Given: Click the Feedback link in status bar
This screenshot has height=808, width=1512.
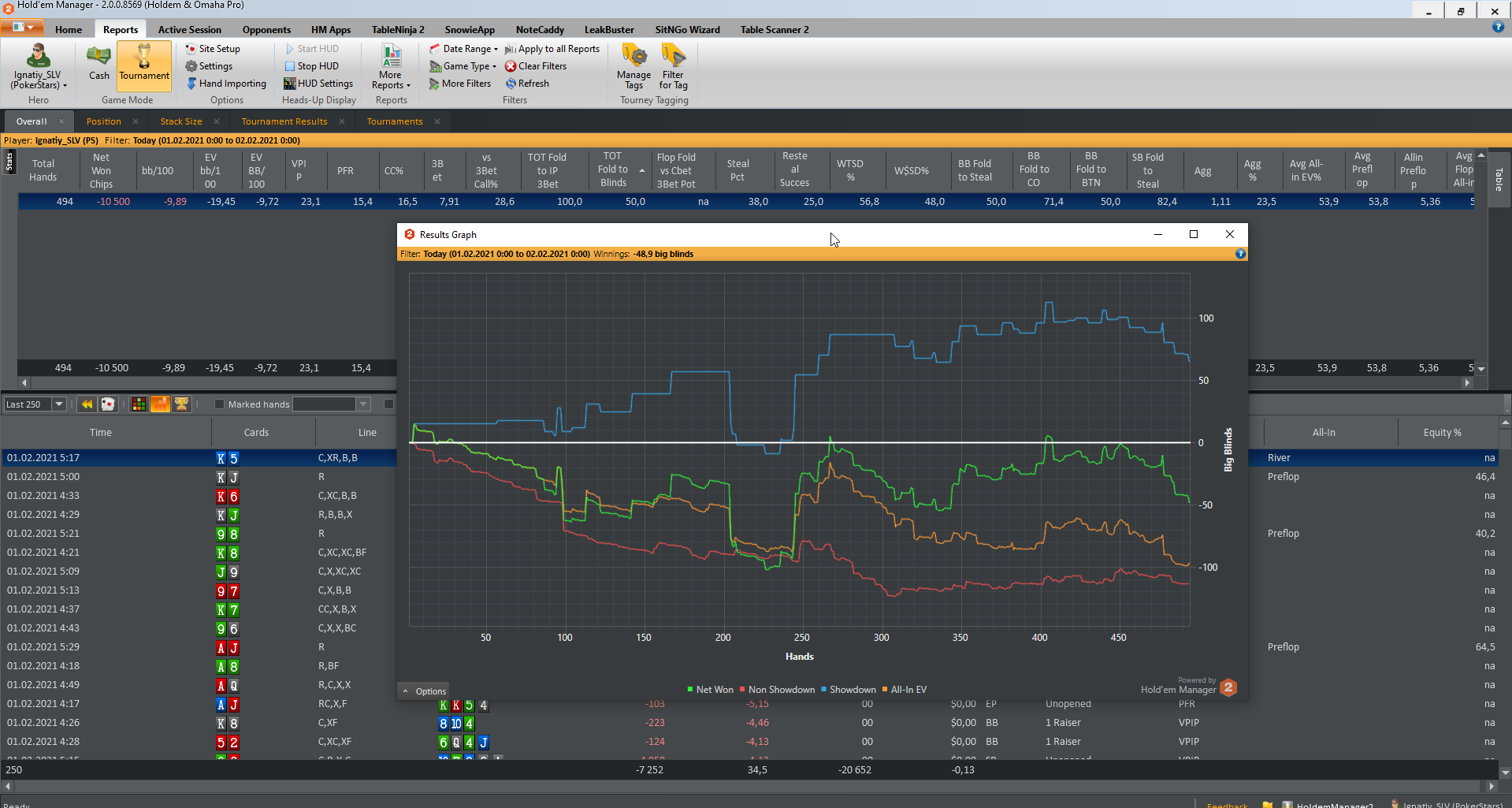Looking at the screenshot, I should (x=1227, y=805).
